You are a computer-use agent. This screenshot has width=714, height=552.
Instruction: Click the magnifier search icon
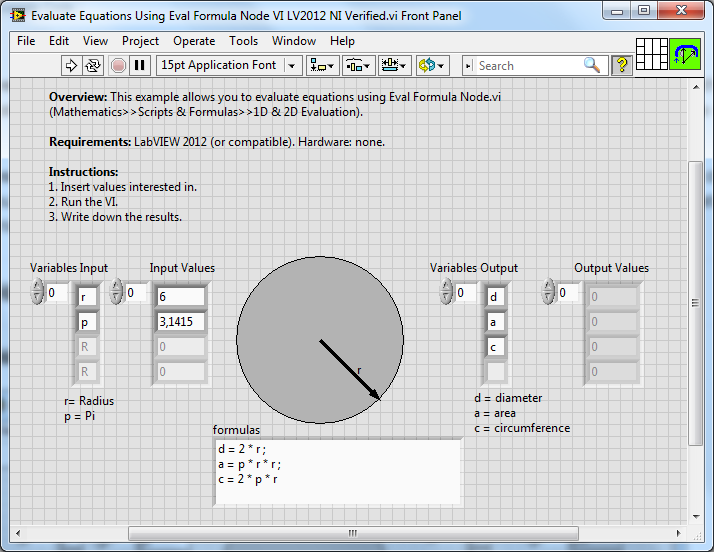(x=592, y=66)
